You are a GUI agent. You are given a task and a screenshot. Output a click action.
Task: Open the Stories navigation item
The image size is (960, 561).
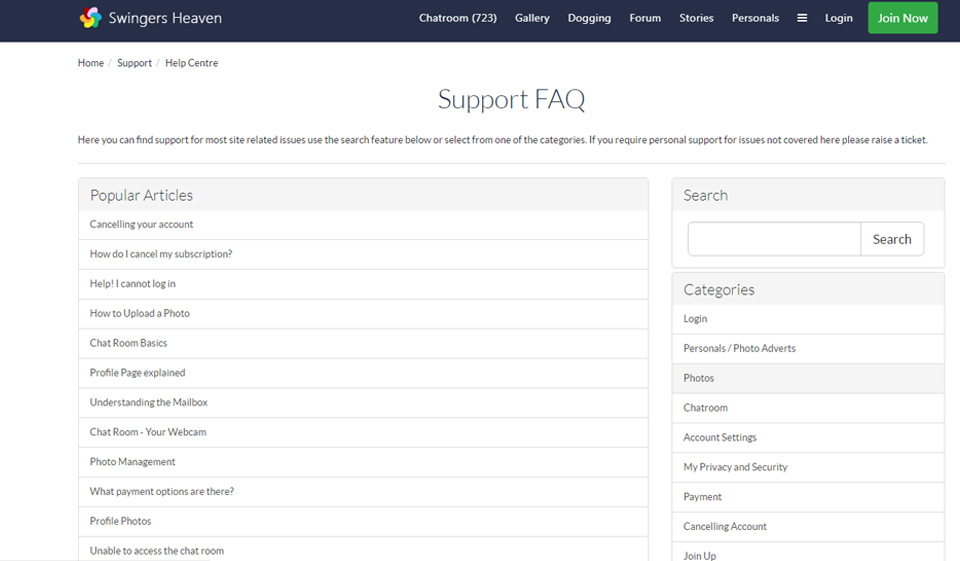696,18
